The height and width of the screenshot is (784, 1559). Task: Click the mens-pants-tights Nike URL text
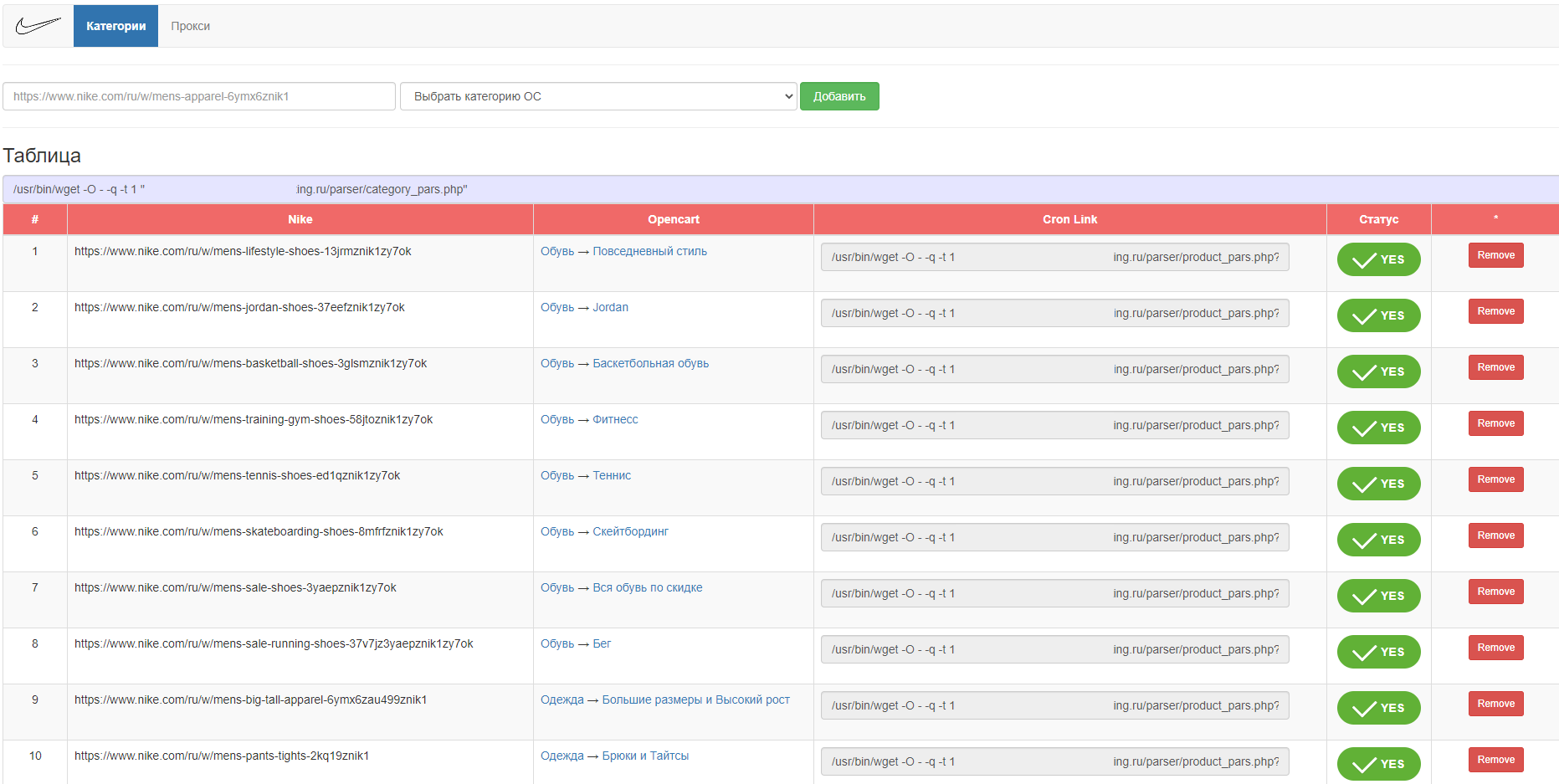pos(222,756)
